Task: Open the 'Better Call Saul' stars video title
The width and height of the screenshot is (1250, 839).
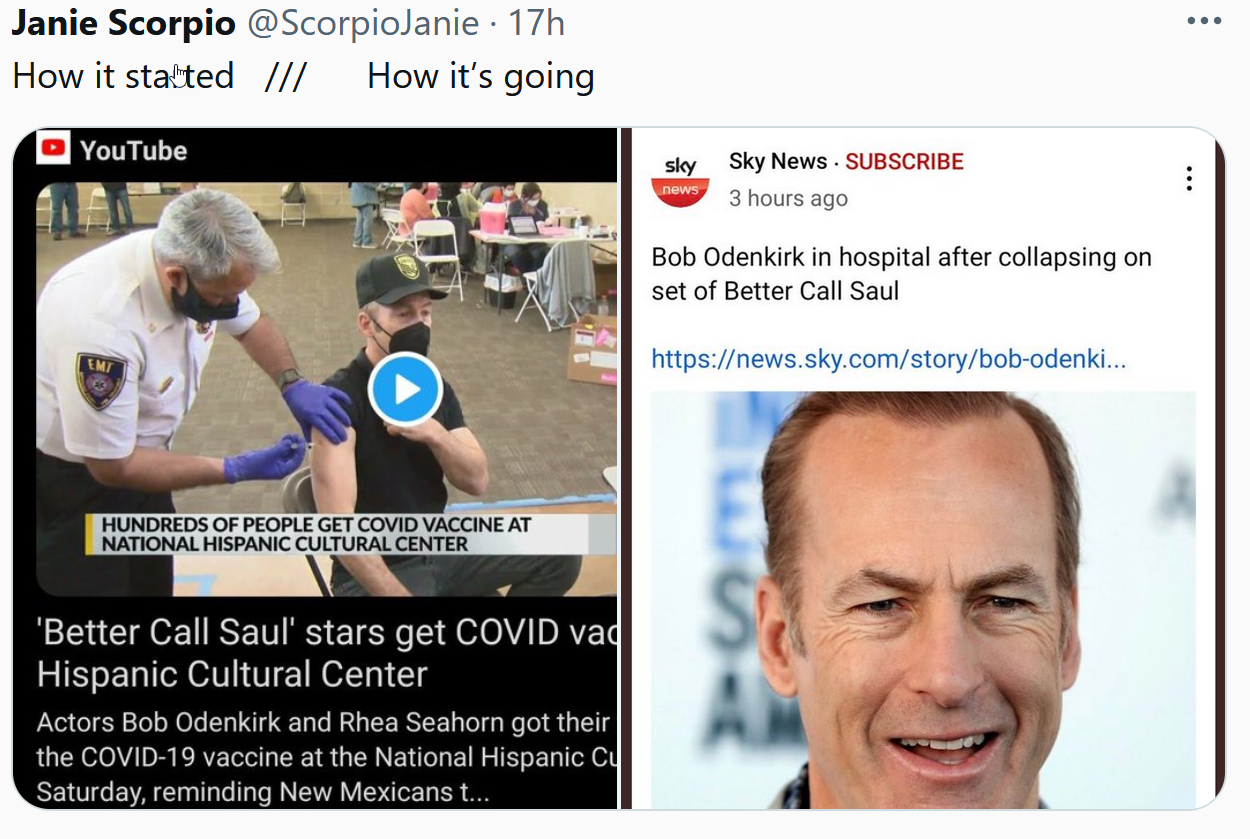Action: pos(326,652)
